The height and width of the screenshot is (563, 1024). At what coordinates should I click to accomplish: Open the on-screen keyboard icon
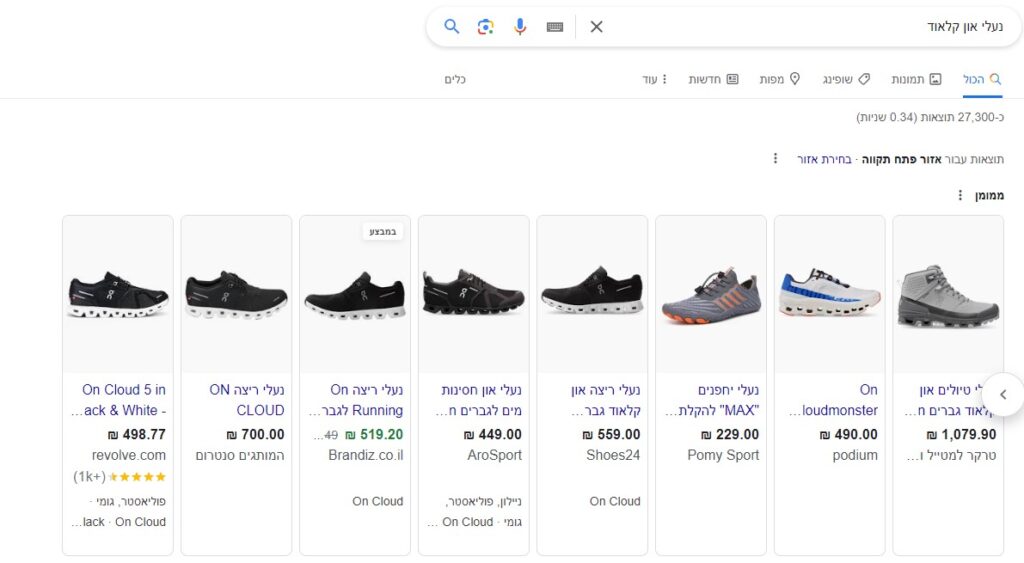point(555,27)
